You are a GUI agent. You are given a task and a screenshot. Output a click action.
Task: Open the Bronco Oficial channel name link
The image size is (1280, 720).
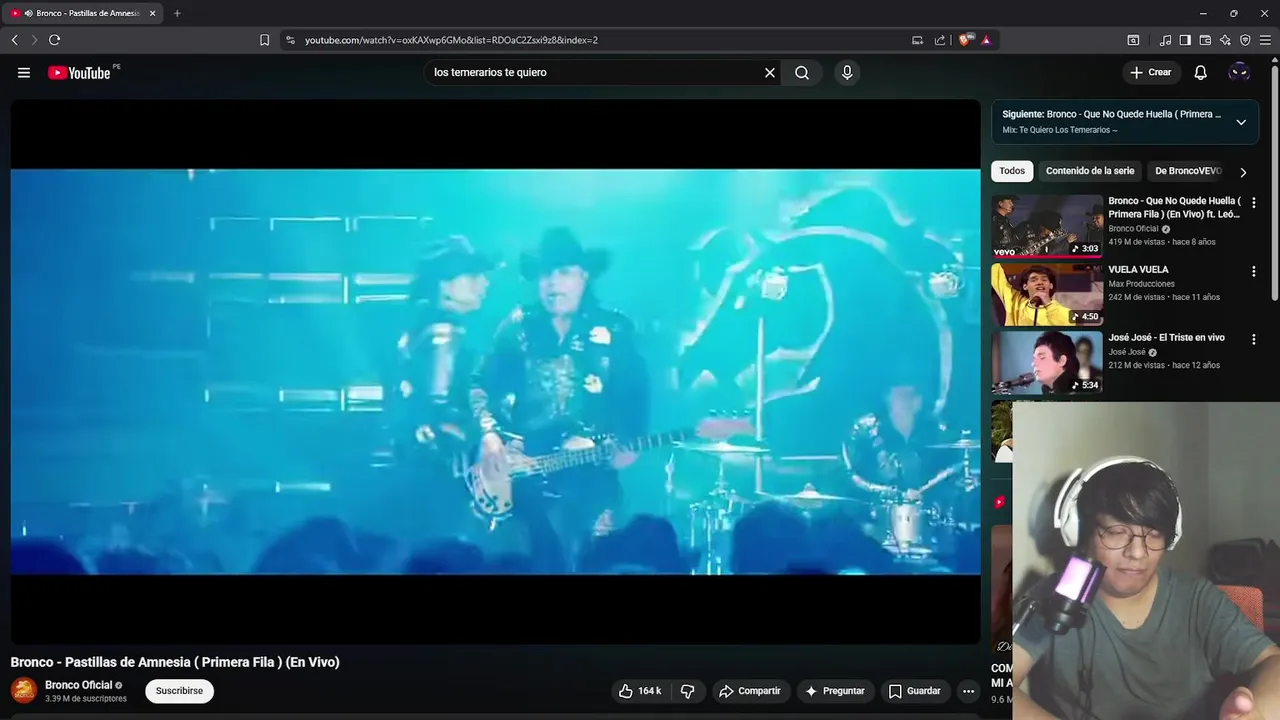coord(78,685)
